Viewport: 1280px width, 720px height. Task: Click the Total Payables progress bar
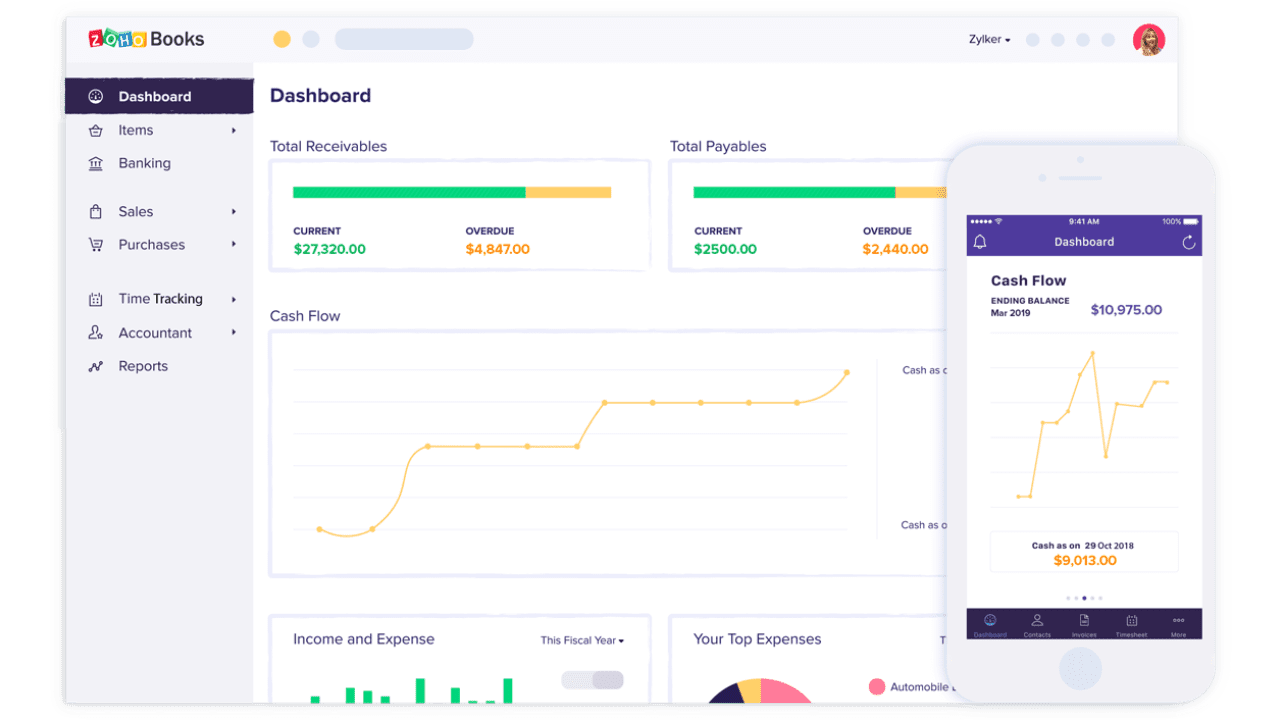point(819,192)
